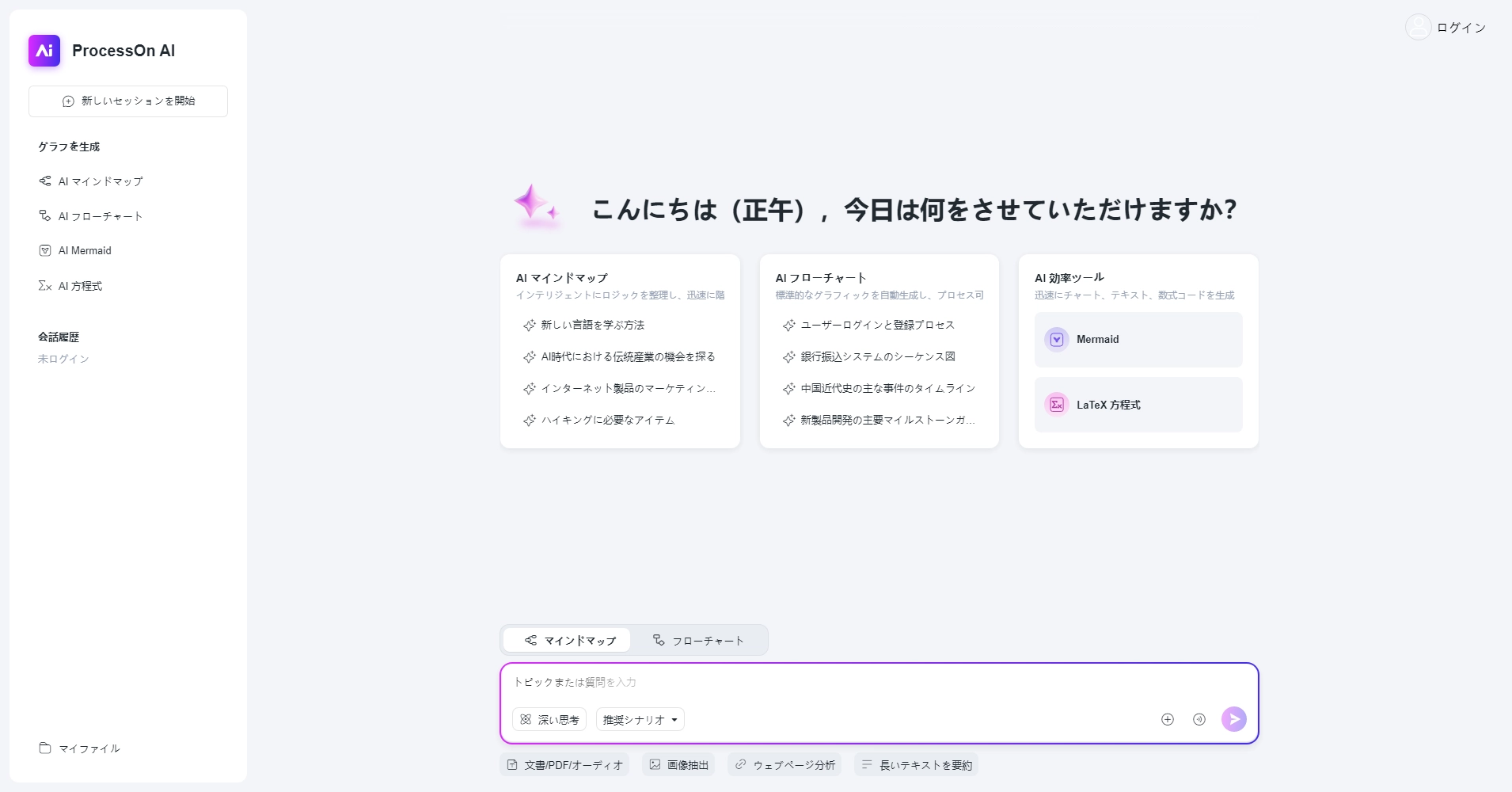
Task: Click the ログイン text link
Action: tap(1461, 28)
